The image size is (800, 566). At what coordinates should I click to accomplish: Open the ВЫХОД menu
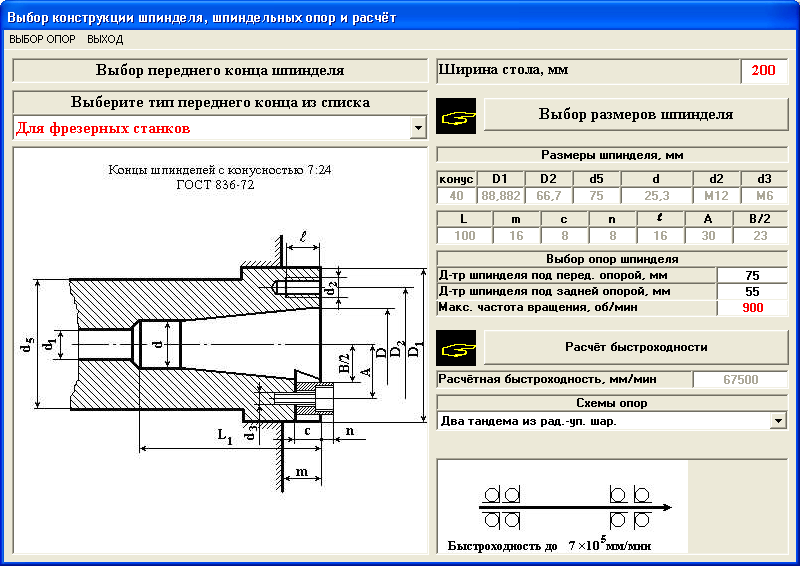pyautogui.click(x=105, y=39)
